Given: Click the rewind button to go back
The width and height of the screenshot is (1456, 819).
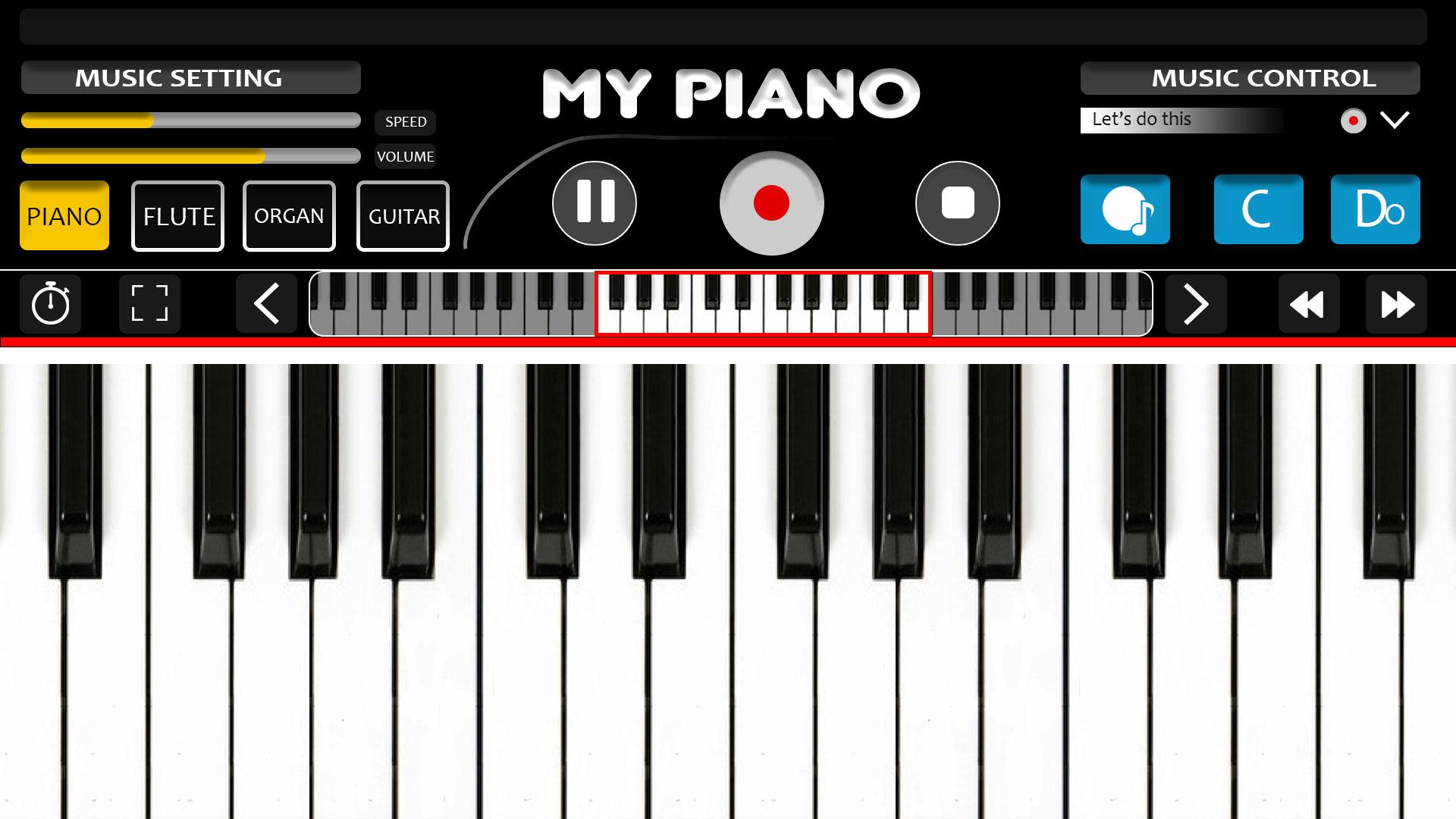Looking at the screenshot, I should click(x=1307, y=303).
